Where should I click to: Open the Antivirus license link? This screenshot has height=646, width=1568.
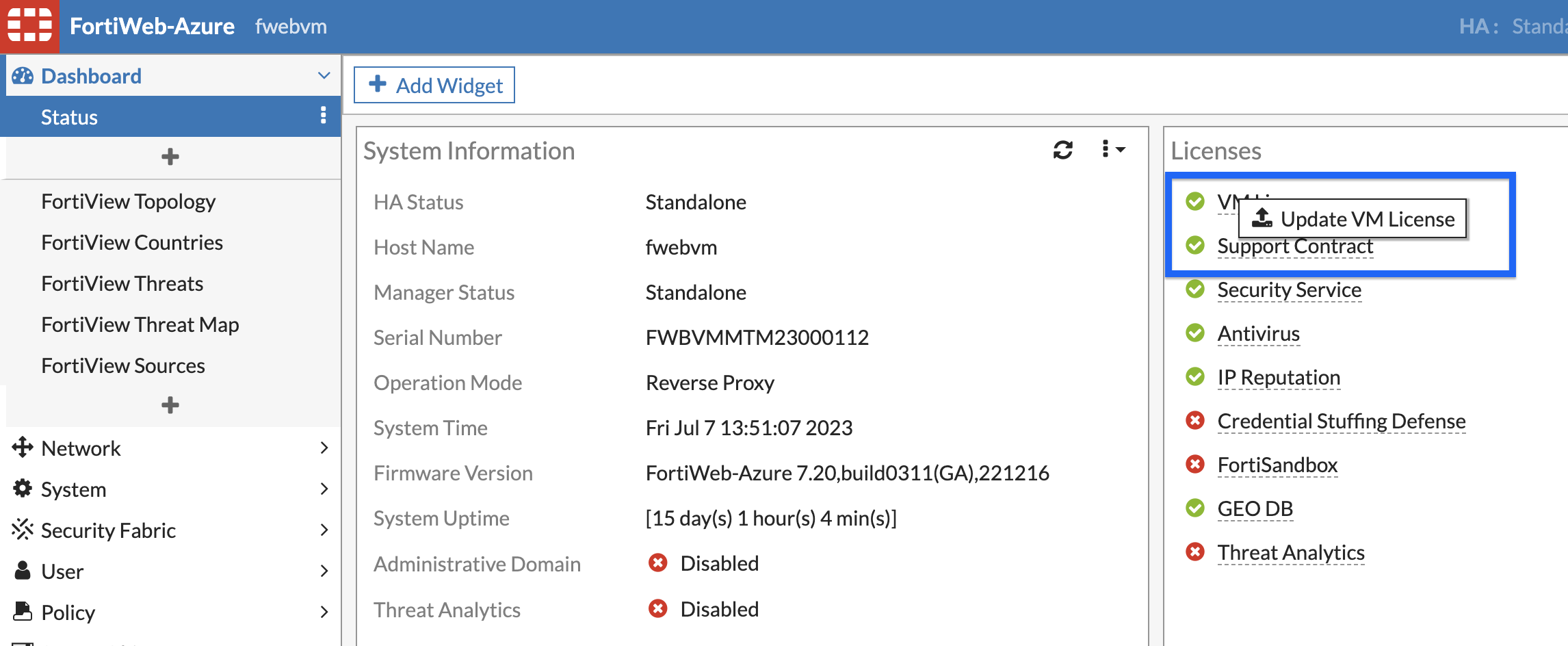pos(1258,333)
